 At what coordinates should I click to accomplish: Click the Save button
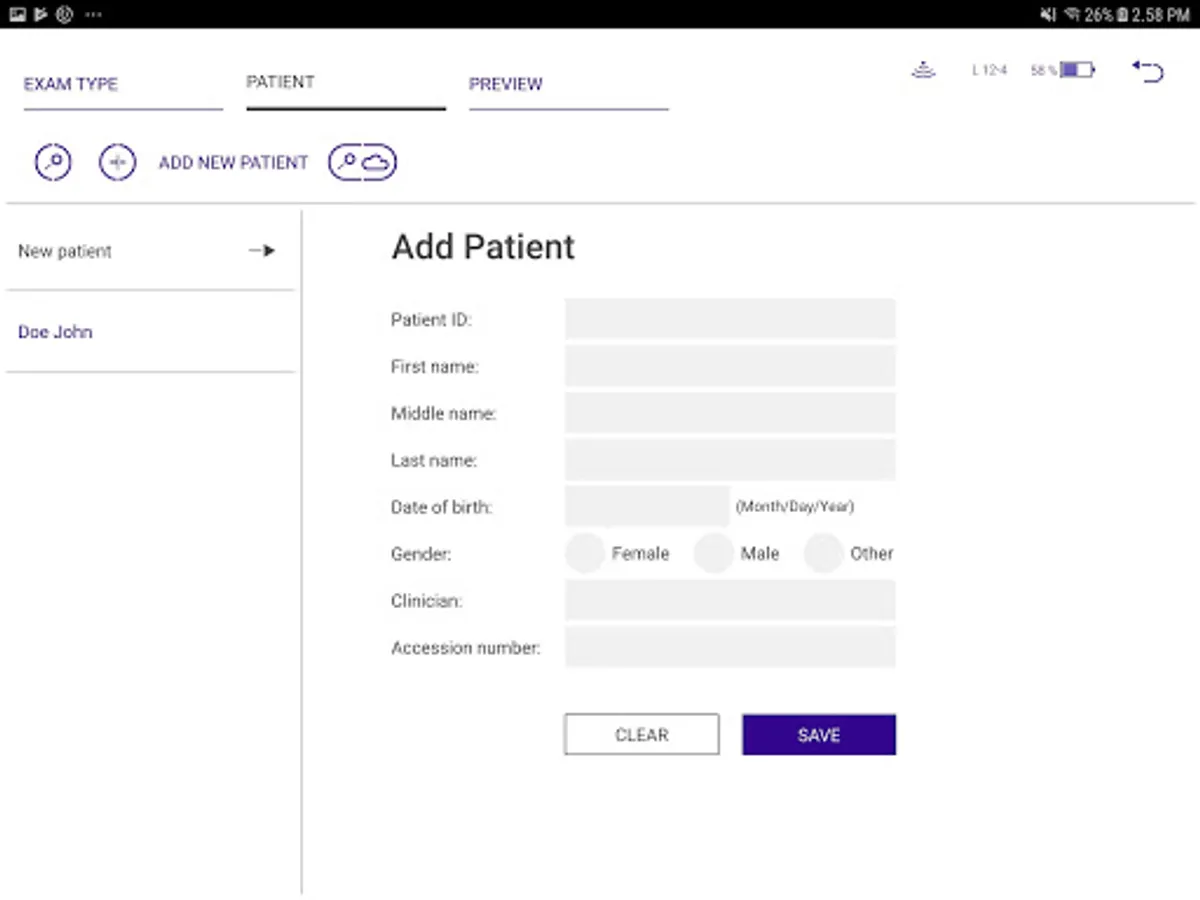click(x=819, y=734)
